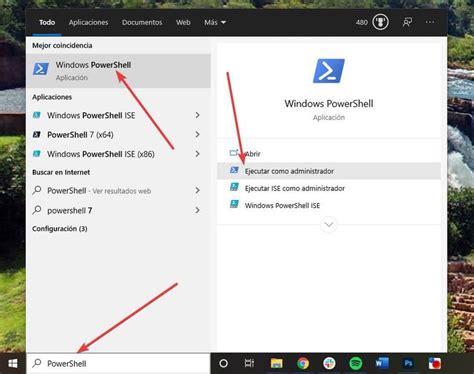The image size is (474, 374).
Task: Click the 'Windows PowerShell' title in preview pane
Action: pyautogui.click(x=329, y=104)
